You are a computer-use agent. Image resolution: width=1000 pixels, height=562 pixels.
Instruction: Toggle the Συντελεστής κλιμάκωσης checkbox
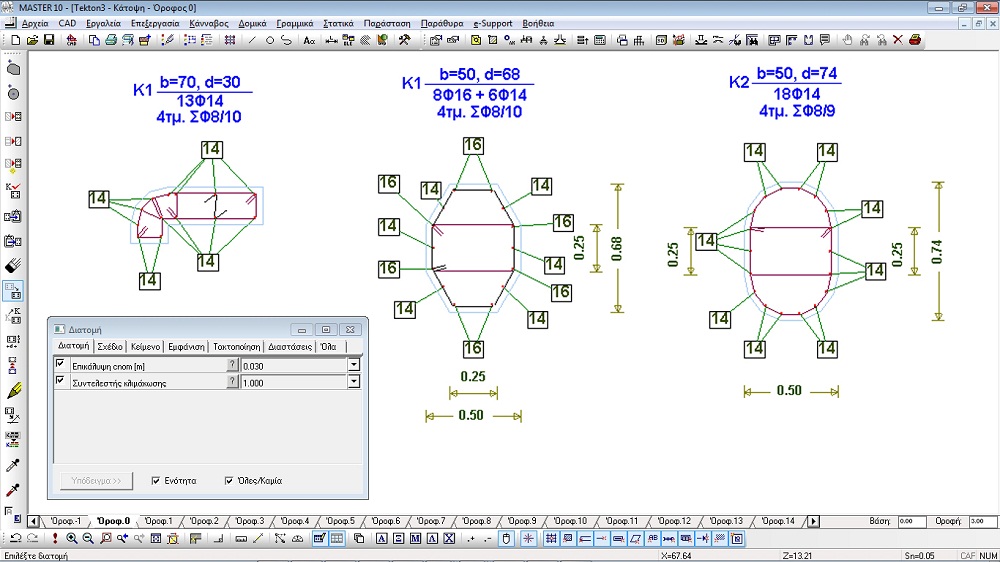pyautogui.click(x=60, y=380)
